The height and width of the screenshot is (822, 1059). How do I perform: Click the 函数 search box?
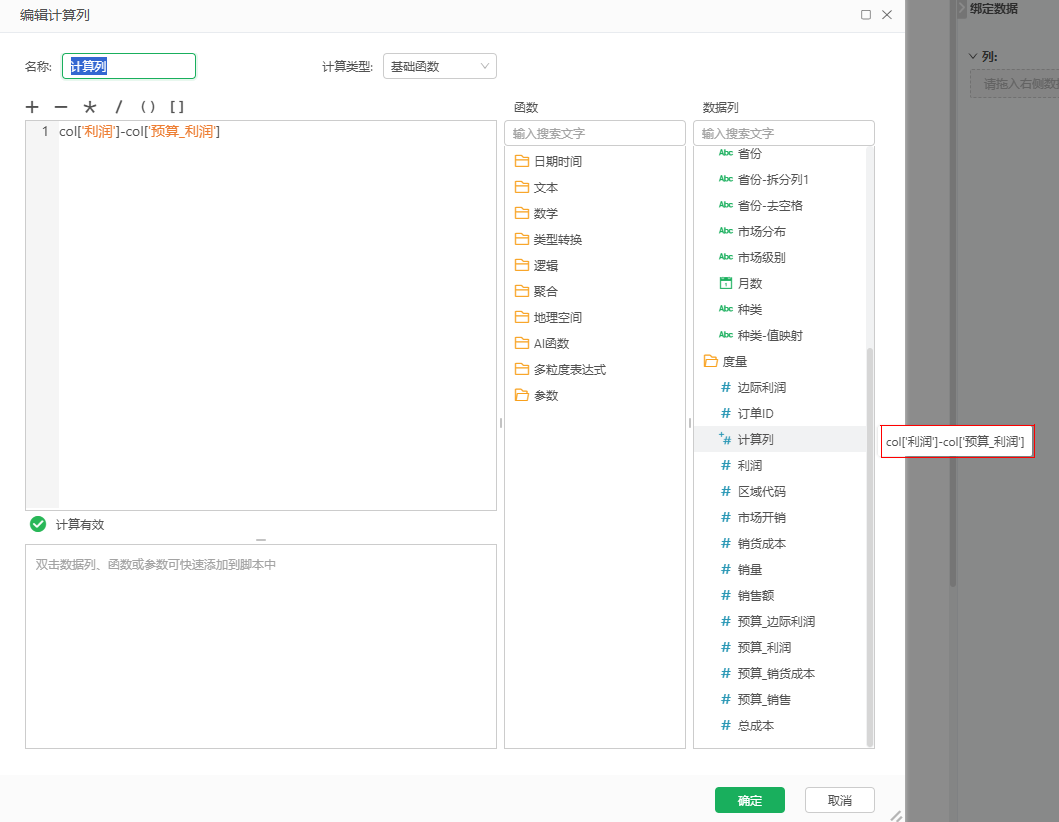point(595,133)
